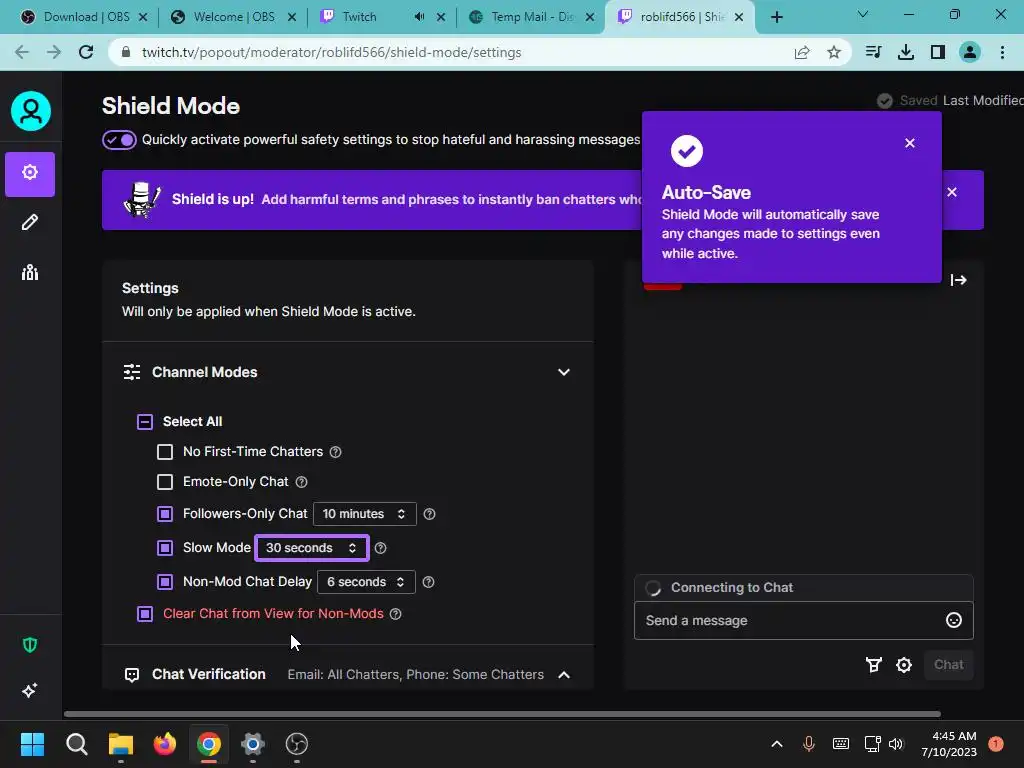The width and height of the screenshot is (1024, 768).
Task: Reload the Twitch page
Action: pyautogui.click(x=86, y=52)
